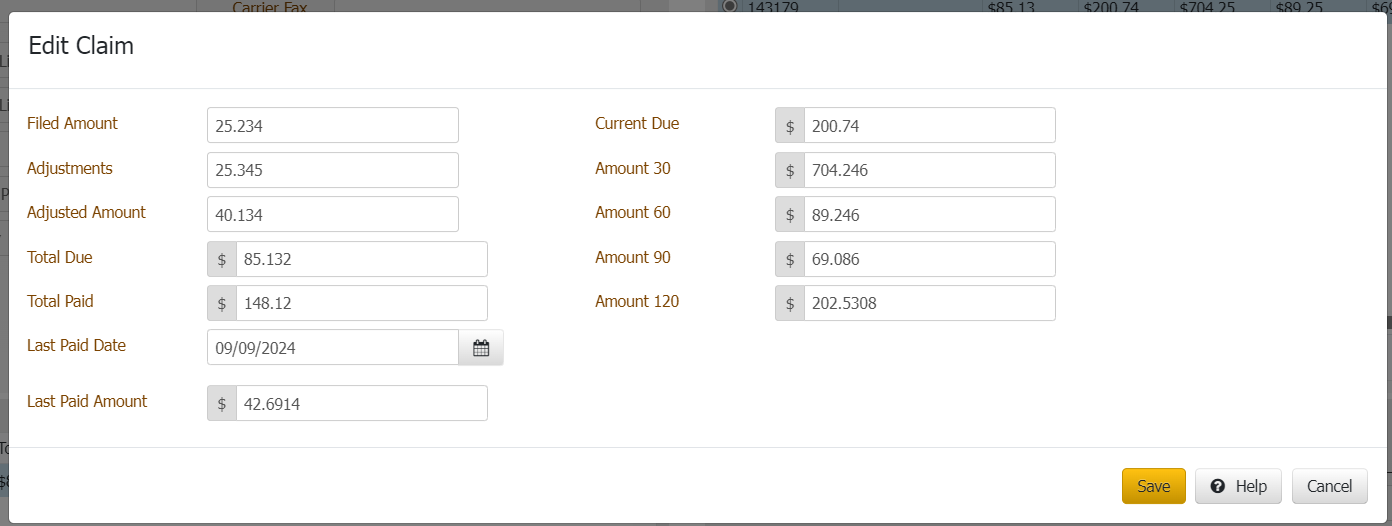Select the Amount 120 text field

929,303
